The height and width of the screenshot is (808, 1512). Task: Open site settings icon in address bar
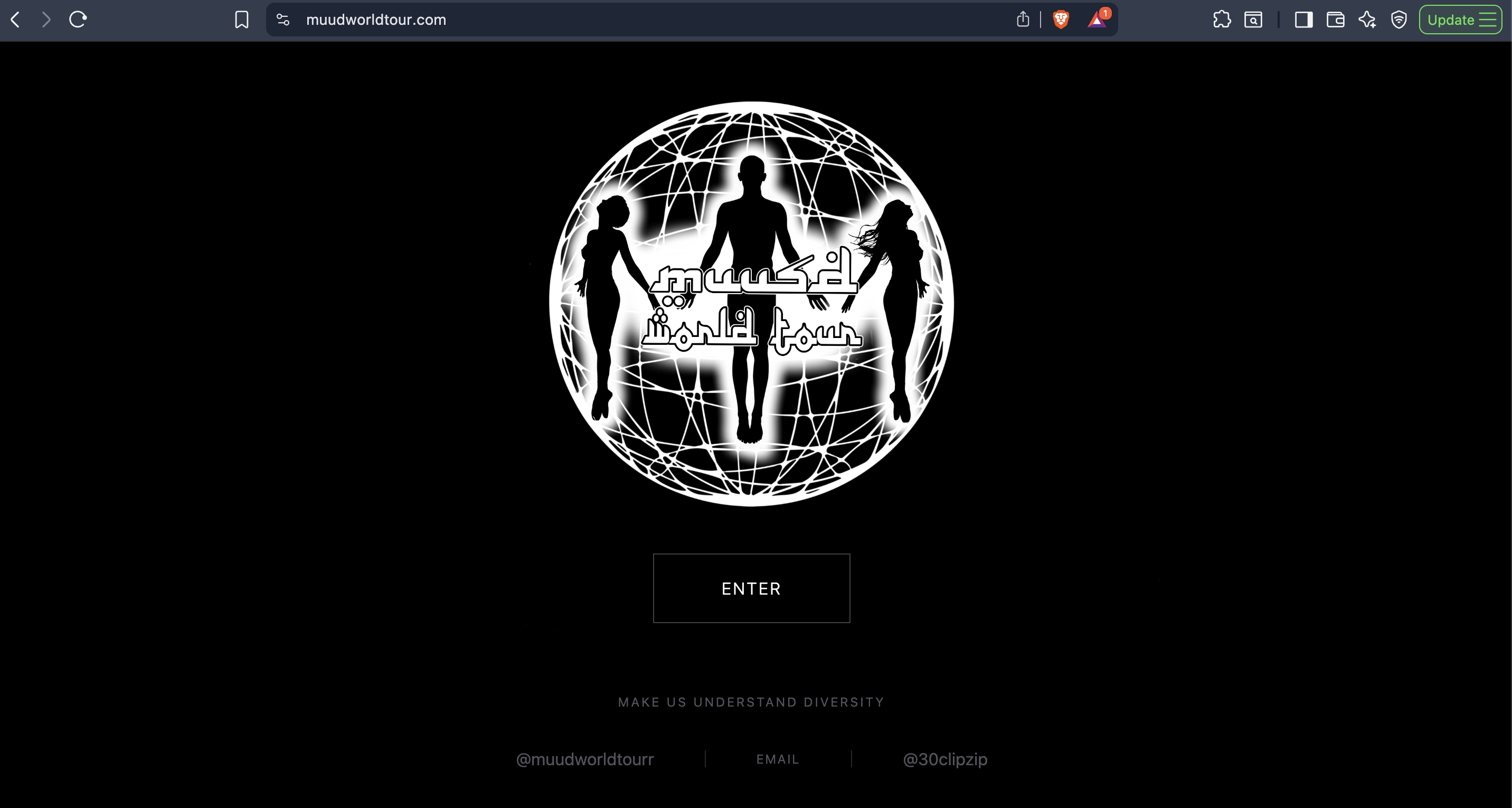coord(283,20)
